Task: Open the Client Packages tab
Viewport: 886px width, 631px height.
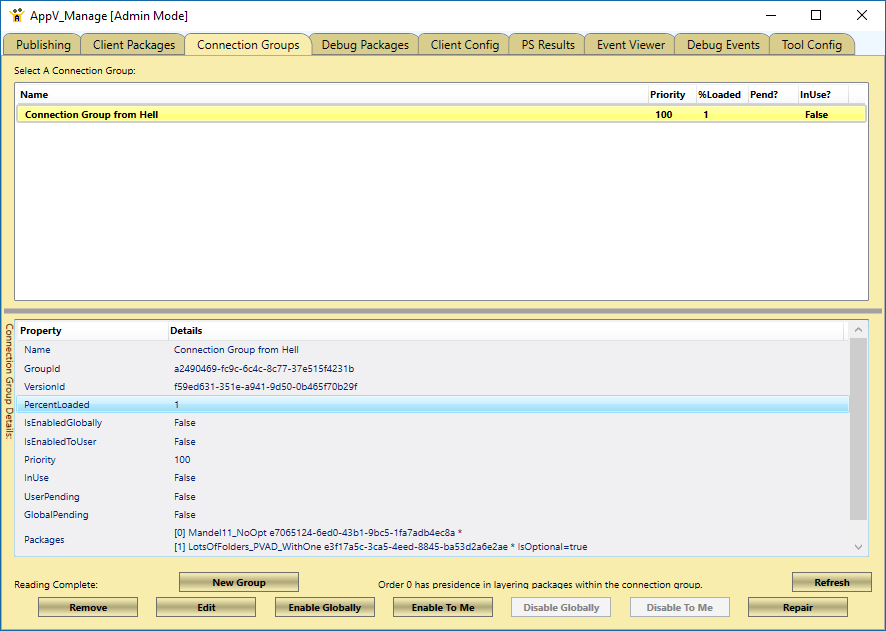Action: [x=133, y=45]
